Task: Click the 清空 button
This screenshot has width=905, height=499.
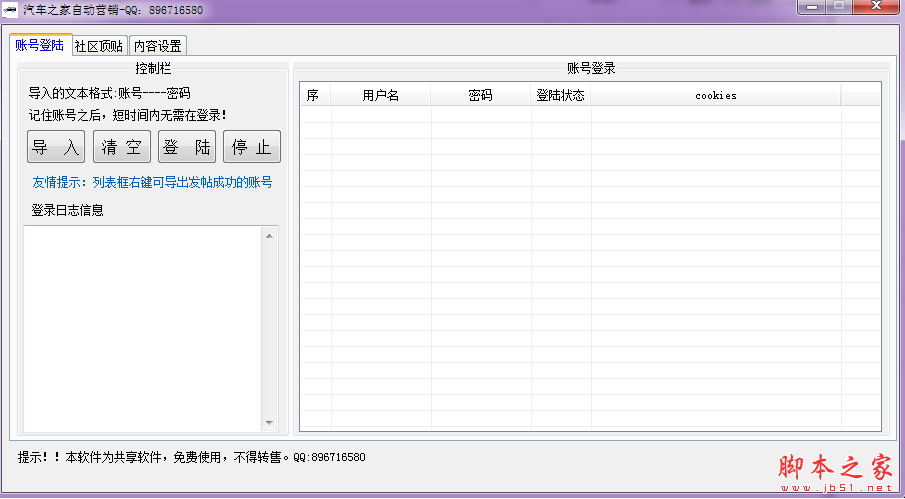Action: point(122,147)
